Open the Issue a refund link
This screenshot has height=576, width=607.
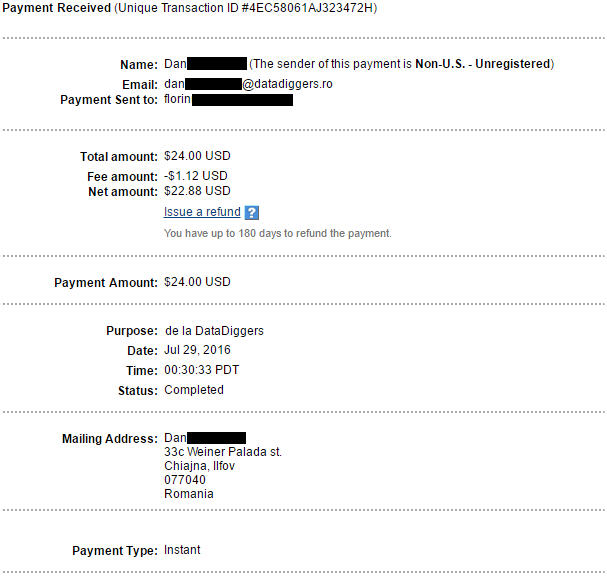[x=202, y=212]
